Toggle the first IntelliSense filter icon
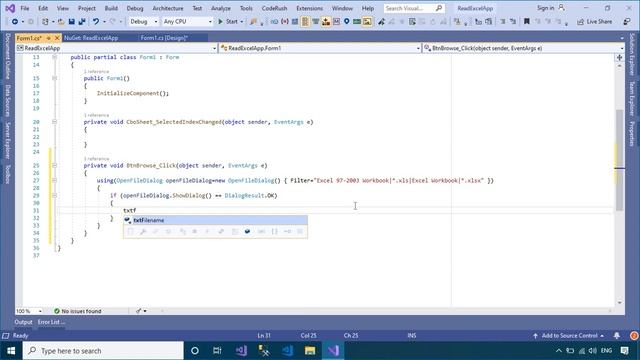 [x=130, y=231]
